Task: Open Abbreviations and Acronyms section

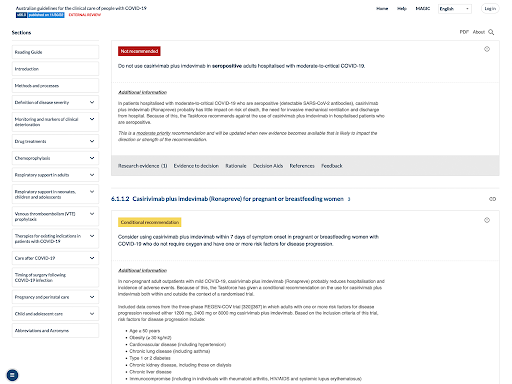Action: coord(55,330)
